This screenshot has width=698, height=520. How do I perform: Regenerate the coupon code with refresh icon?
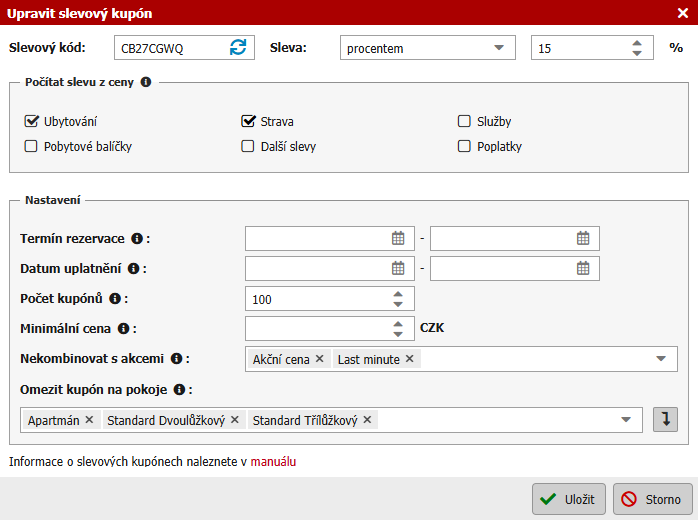pyautogui.click(x=238, y=48)
